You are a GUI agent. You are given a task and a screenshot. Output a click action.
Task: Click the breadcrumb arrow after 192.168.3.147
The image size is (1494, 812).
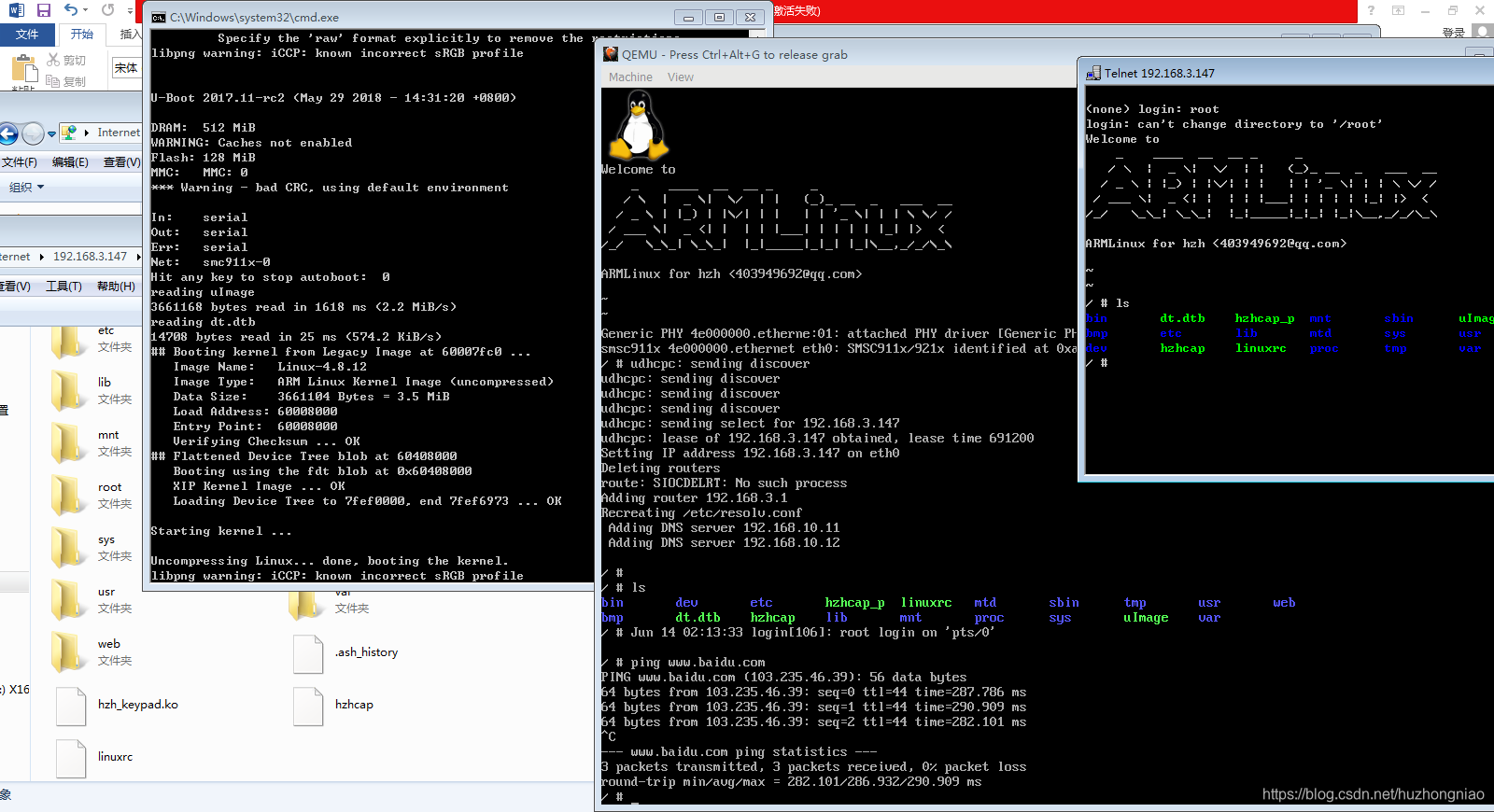pos(138,257)
